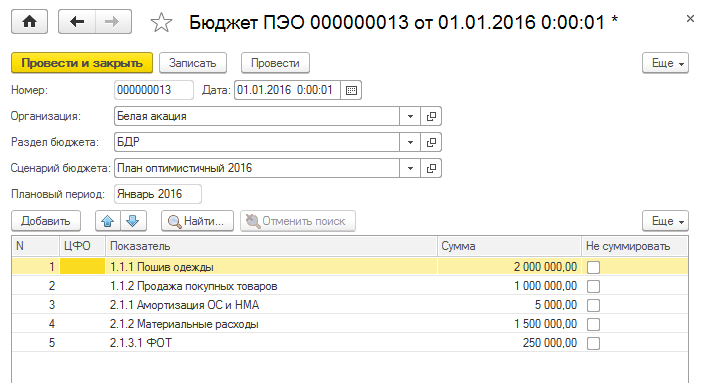Click the Добавить button

(x=46, y=221)
